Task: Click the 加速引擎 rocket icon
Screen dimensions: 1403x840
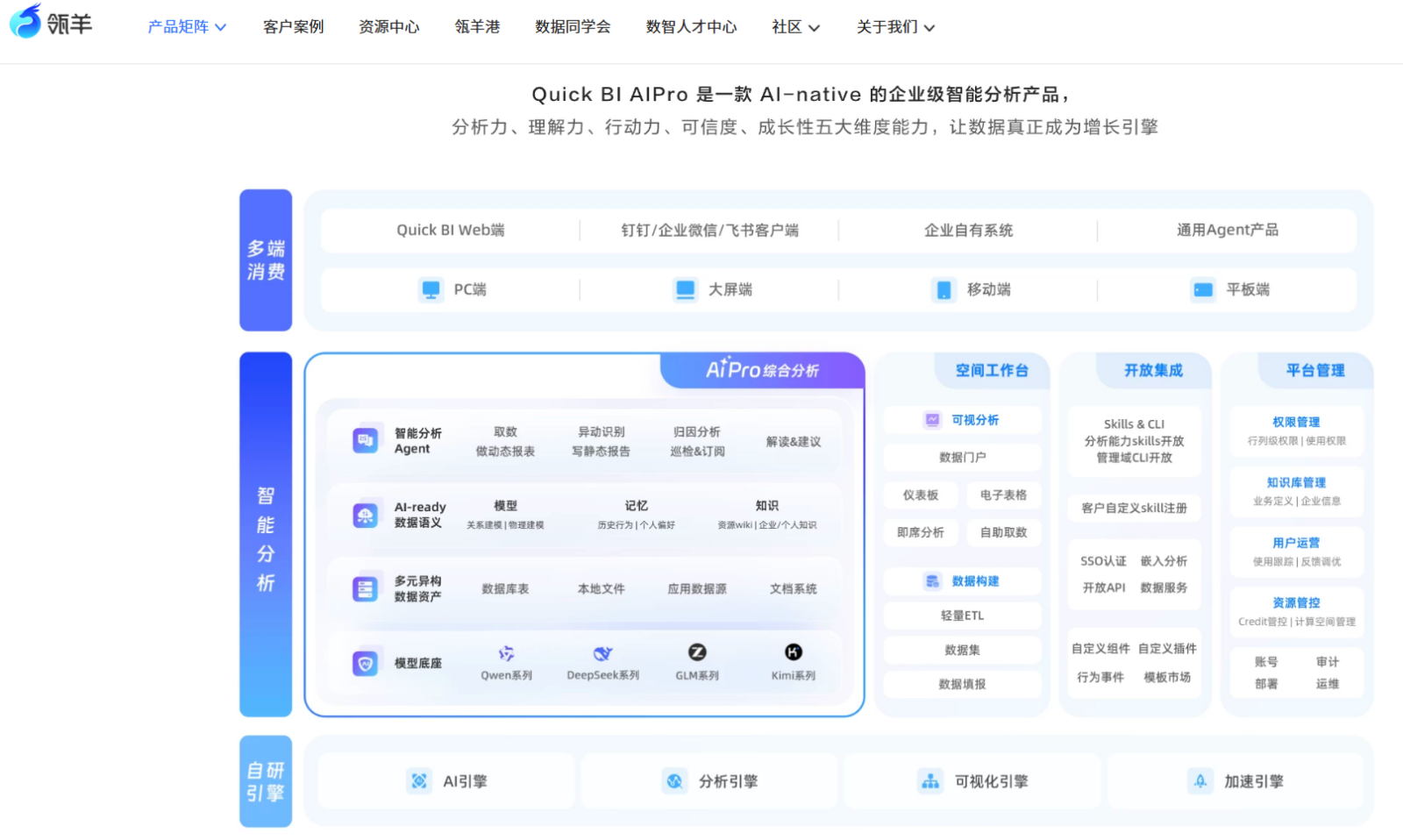Action: click(x=1200, y=780)
